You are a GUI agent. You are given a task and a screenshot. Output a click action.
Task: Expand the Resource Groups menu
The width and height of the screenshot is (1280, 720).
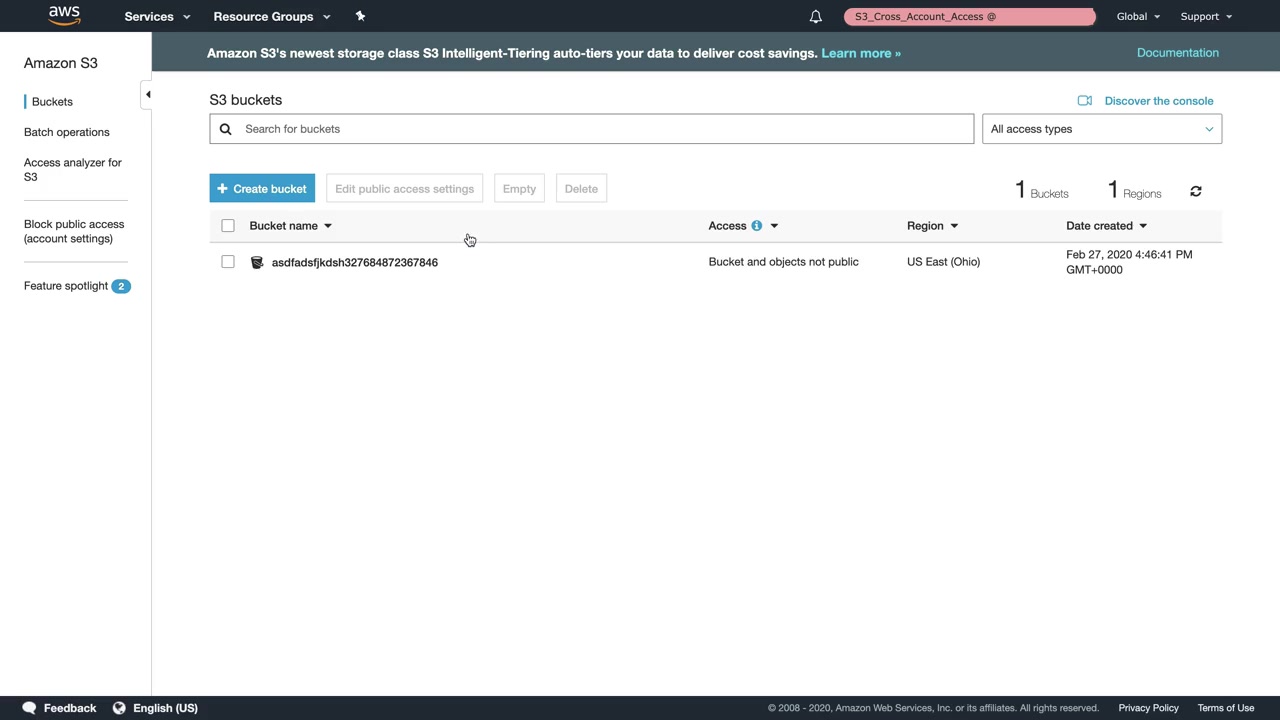pyautogui.click(x=272, y=16)
